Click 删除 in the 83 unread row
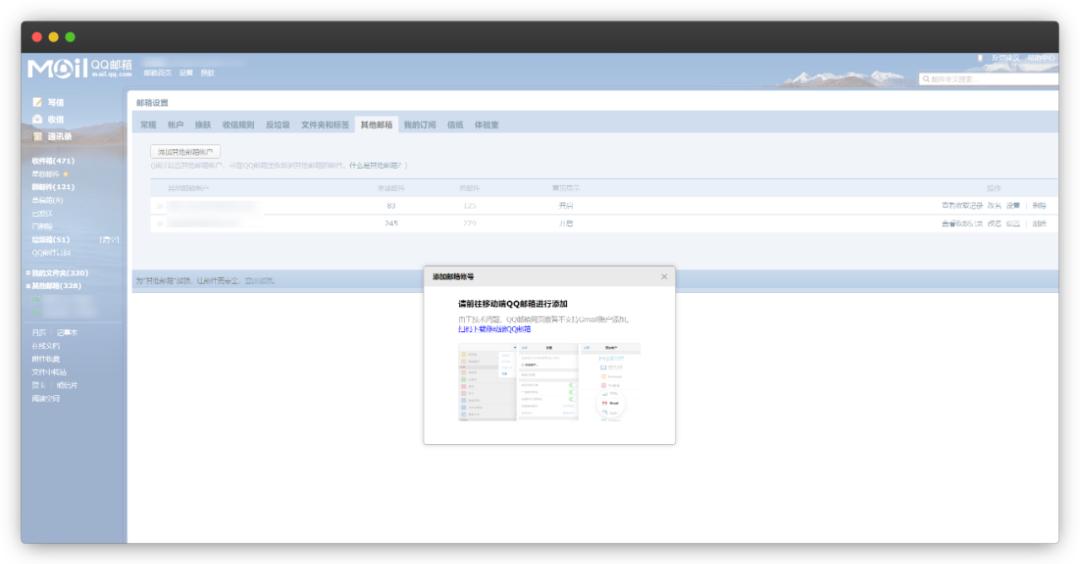This screenshot has height=564, width=1080. [1039, 206]
